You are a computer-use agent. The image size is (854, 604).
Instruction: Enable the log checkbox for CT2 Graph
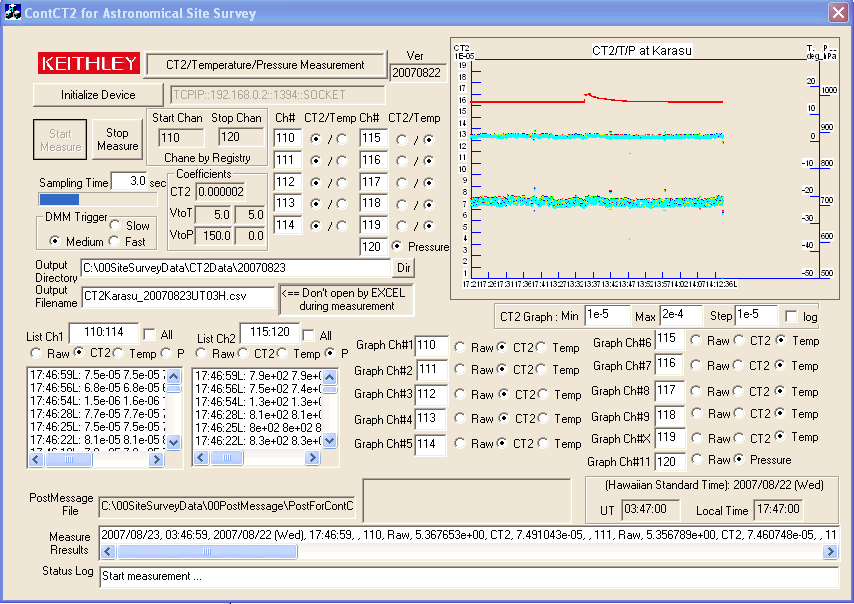[793, 316]
